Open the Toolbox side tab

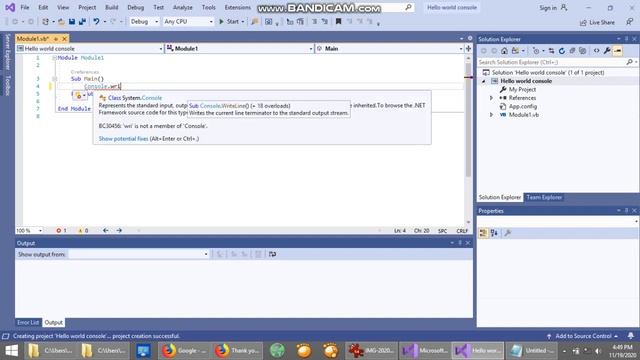[x=7, y=86]
